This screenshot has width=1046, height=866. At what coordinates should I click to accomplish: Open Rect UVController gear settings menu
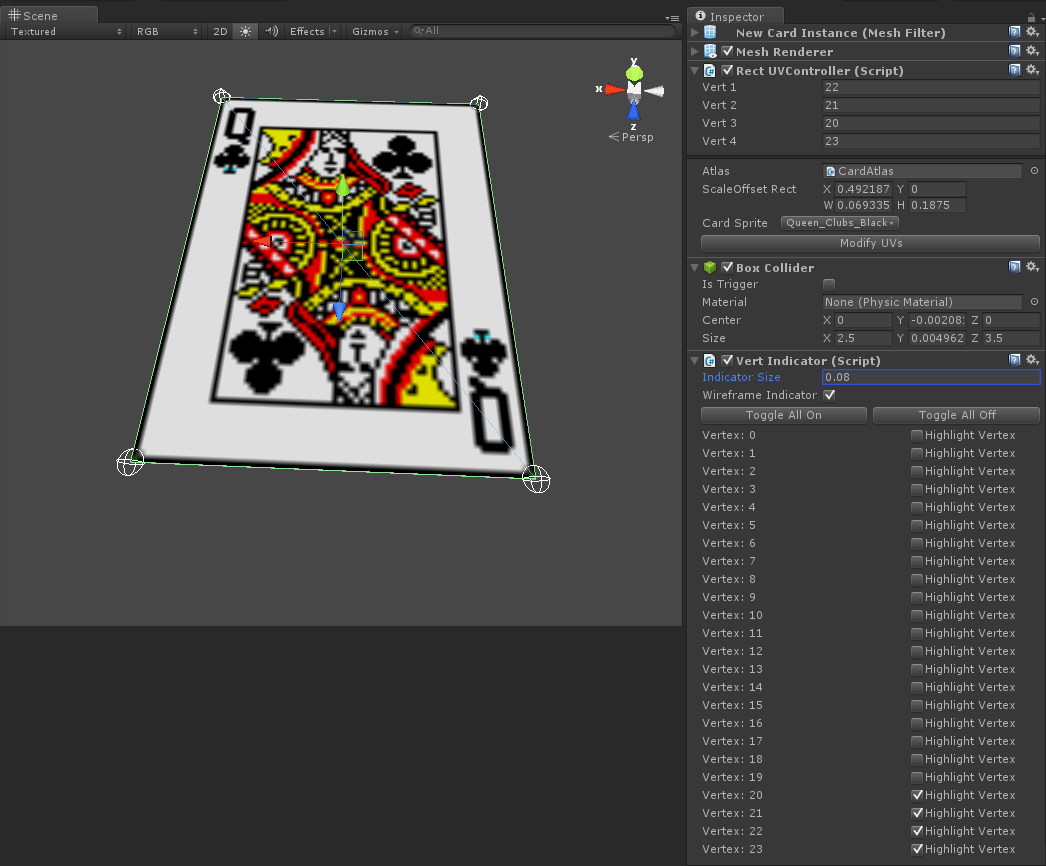(1032, 70)
